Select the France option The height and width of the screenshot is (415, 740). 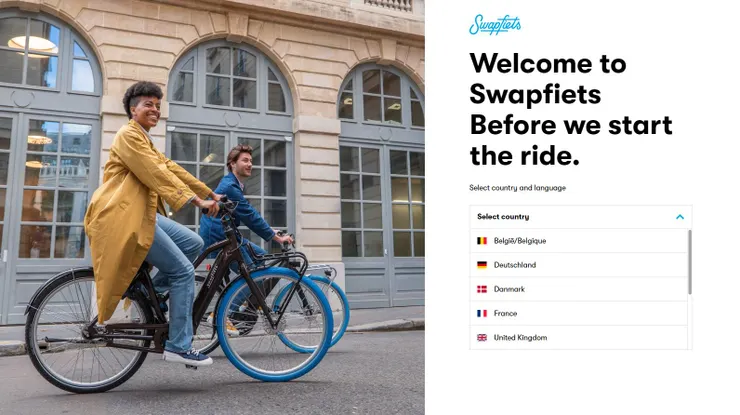click(x=579, y=313)
